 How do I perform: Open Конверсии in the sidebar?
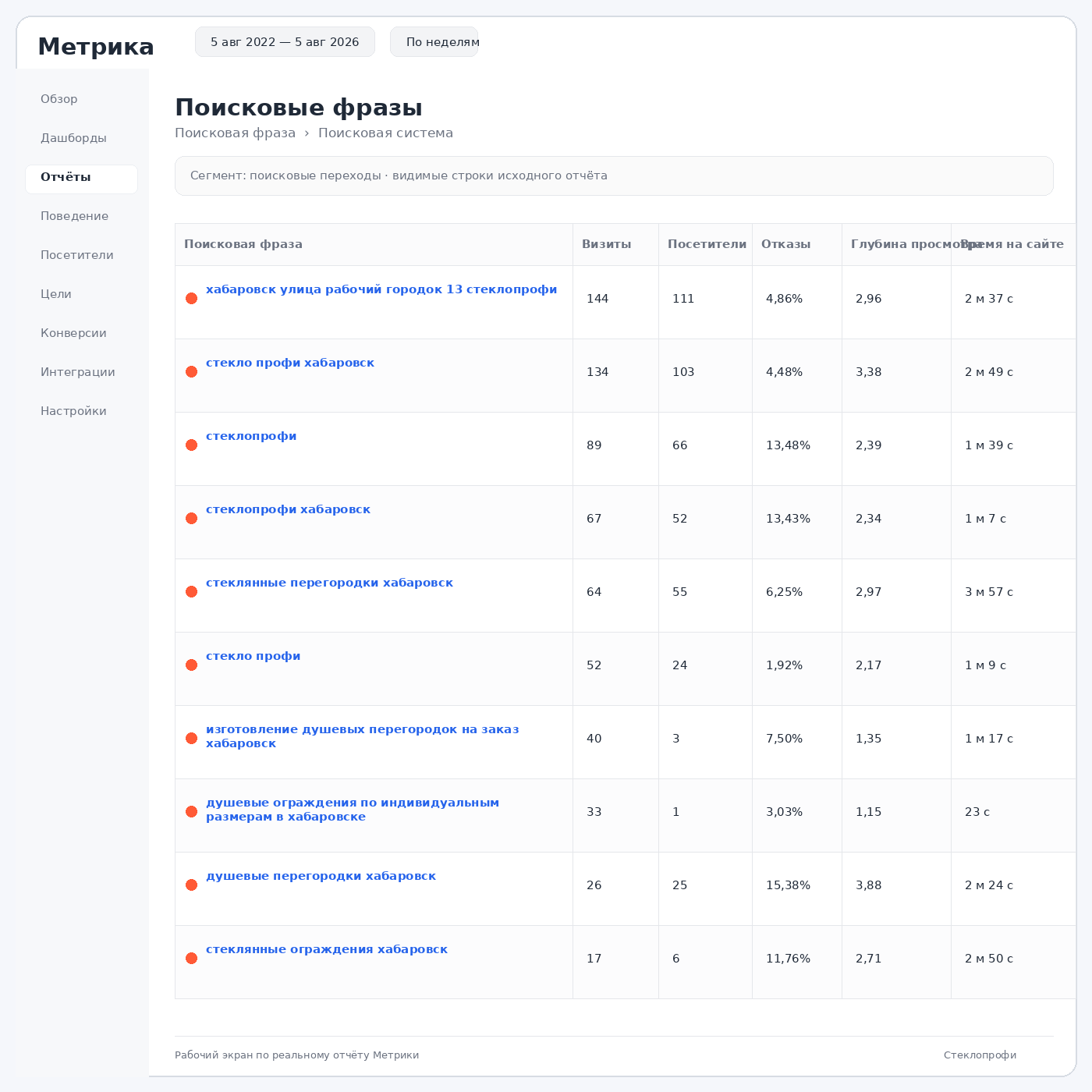73,333
